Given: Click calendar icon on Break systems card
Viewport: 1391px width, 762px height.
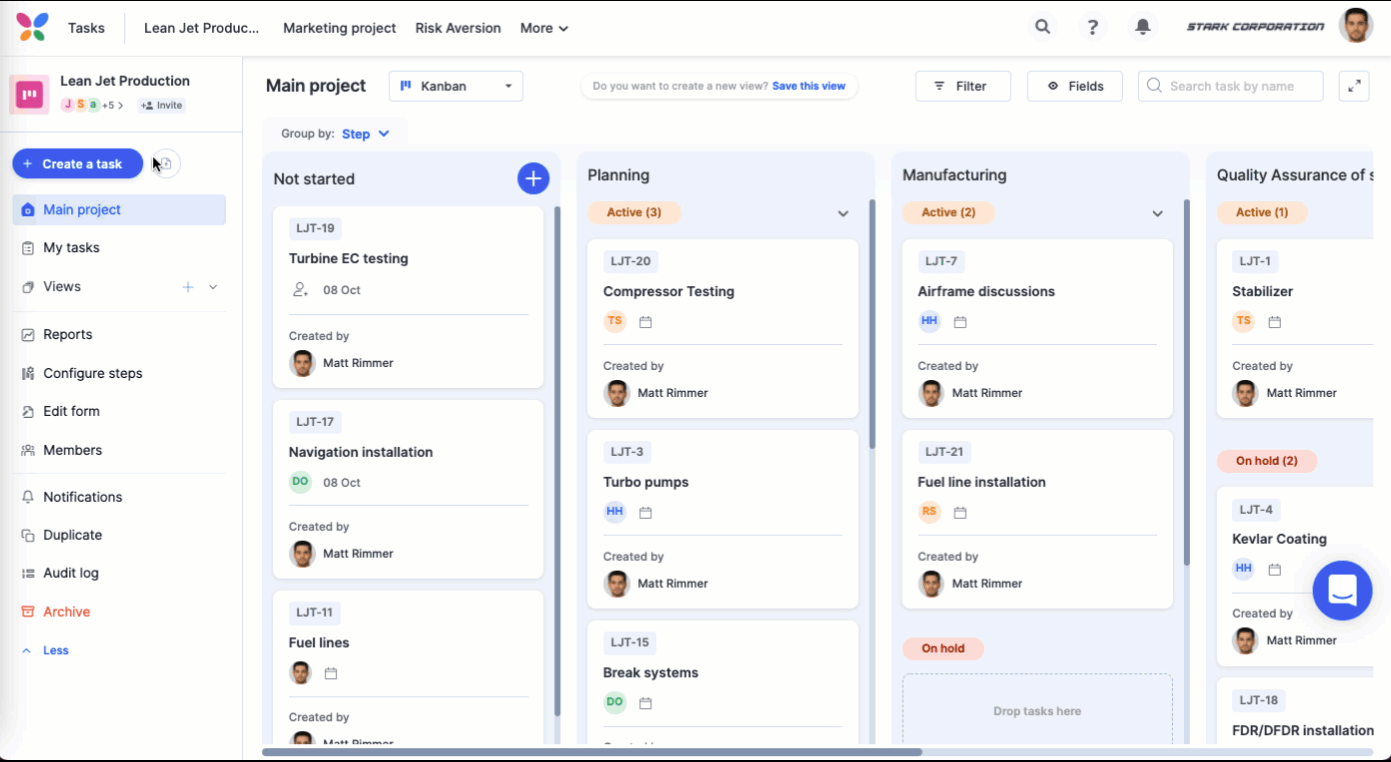Looking at the screenshot, I should pyautogui.click(x=646, y=703).
